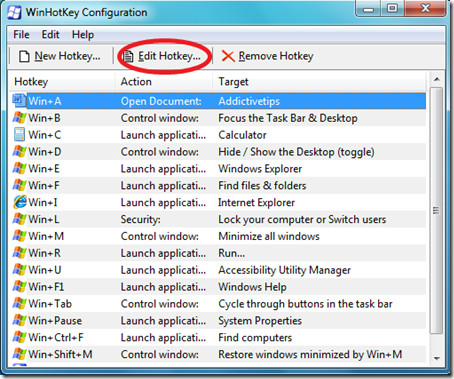Select the Win+A hotkey text
The height and width of the screenshot is (379, 454).
(45, 101)
